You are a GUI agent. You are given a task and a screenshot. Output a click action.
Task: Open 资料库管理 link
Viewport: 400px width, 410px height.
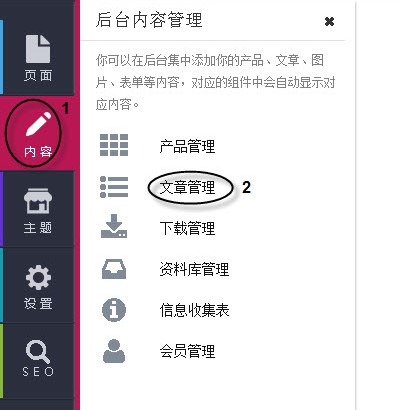click(x=194, y=269)
